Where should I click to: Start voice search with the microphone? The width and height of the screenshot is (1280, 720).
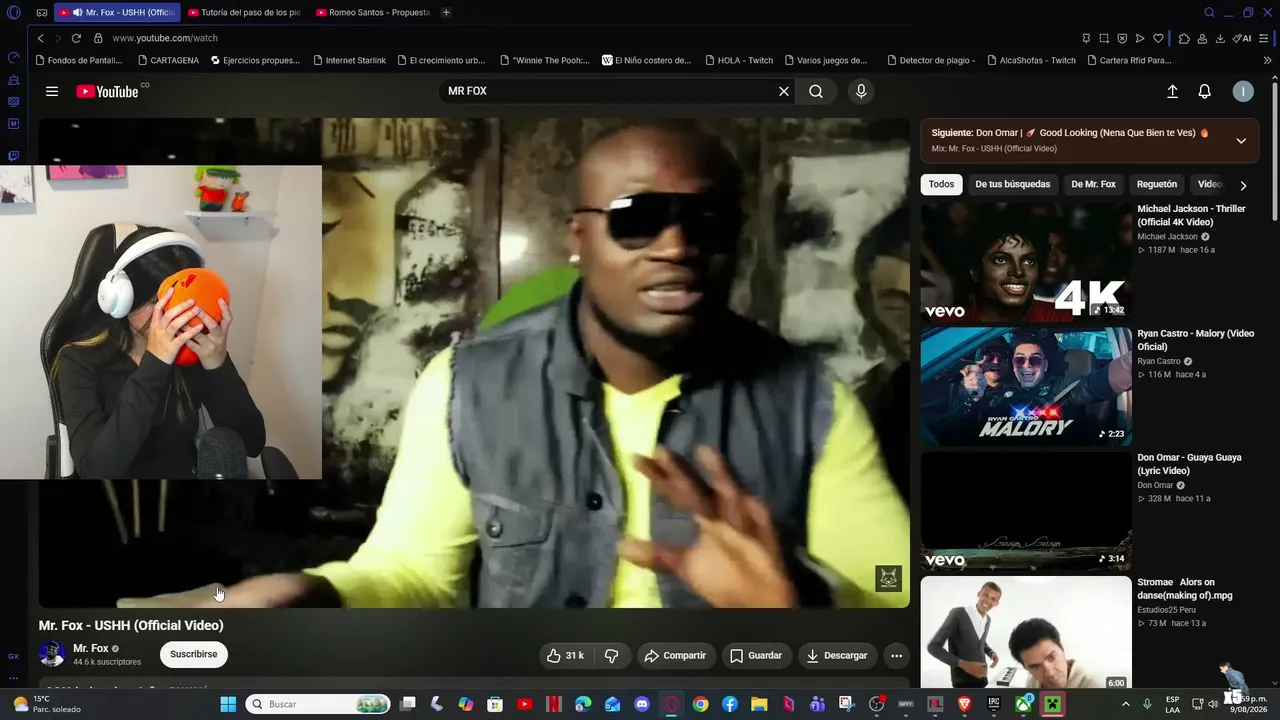point(861,91)
